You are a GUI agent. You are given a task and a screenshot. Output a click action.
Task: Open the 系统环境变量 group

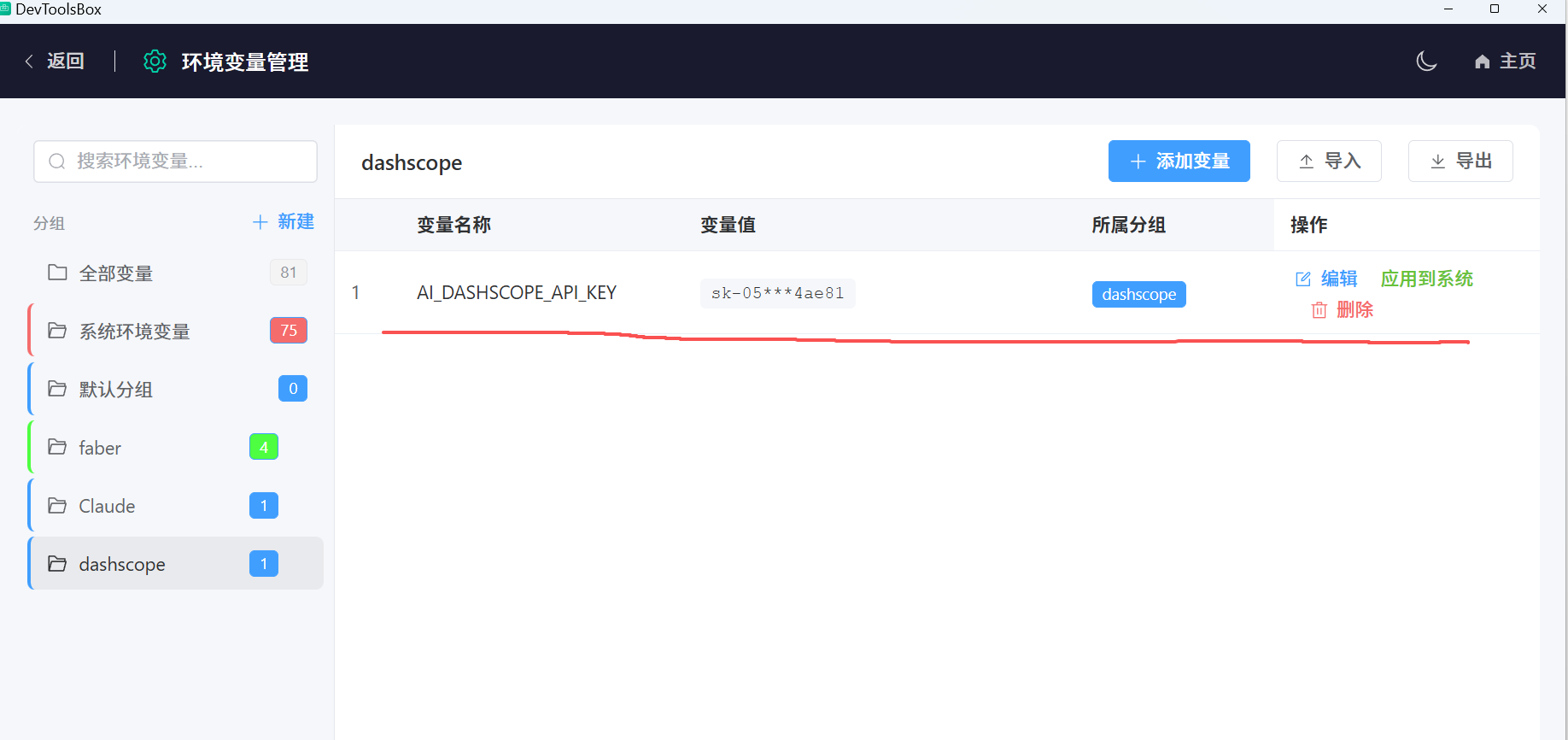click(x=134, y=332)
